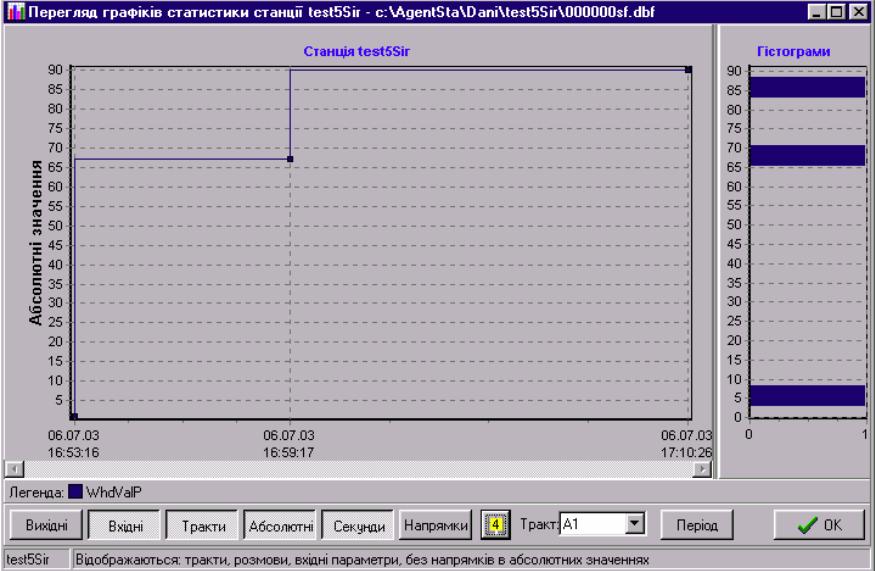Click the statistics app icon in title bar
This screenshot has width=875, height=571.
point(16,12)
